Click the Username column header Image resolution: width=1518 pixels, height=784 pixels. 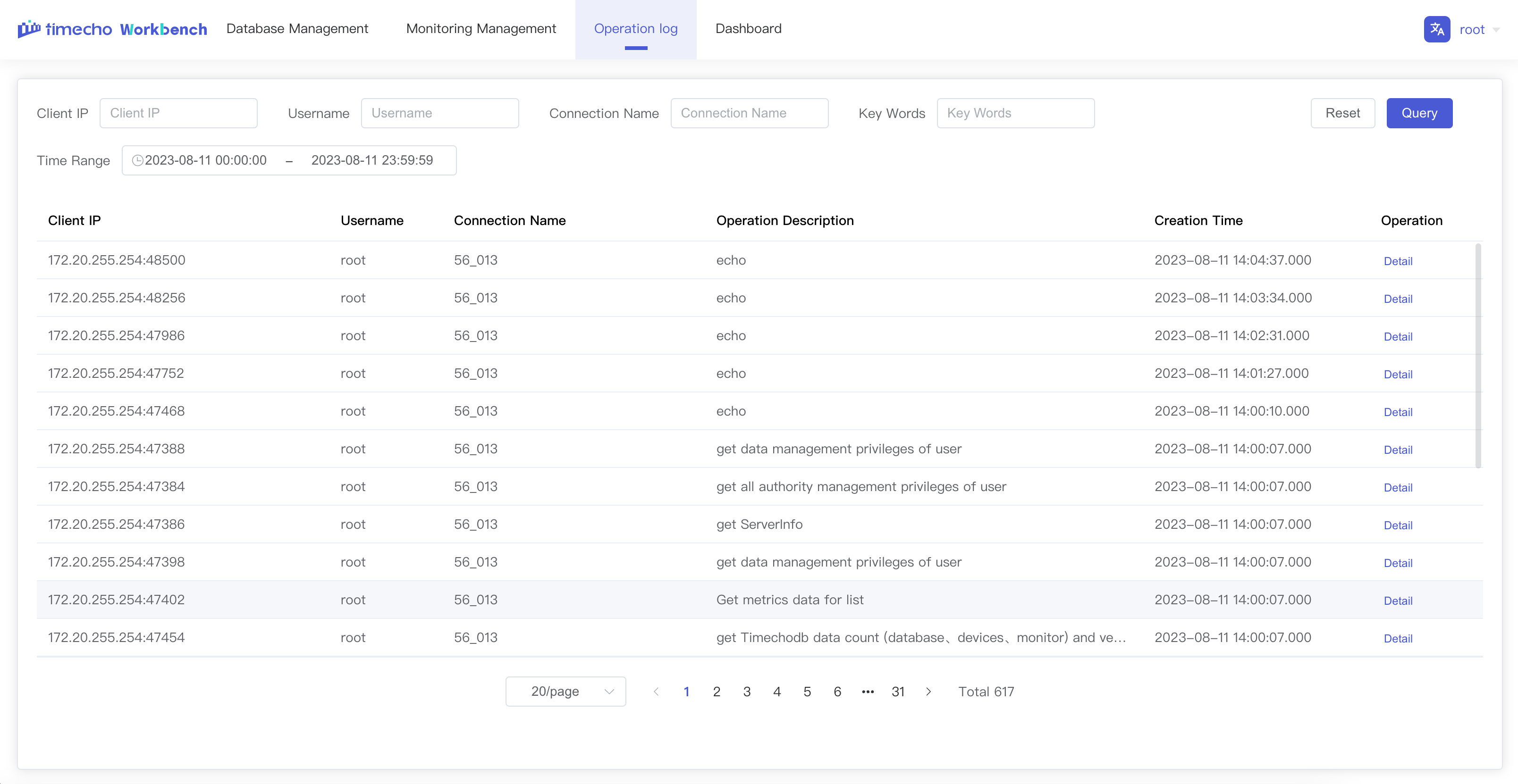pyautogui.click(x=372, y=220)
